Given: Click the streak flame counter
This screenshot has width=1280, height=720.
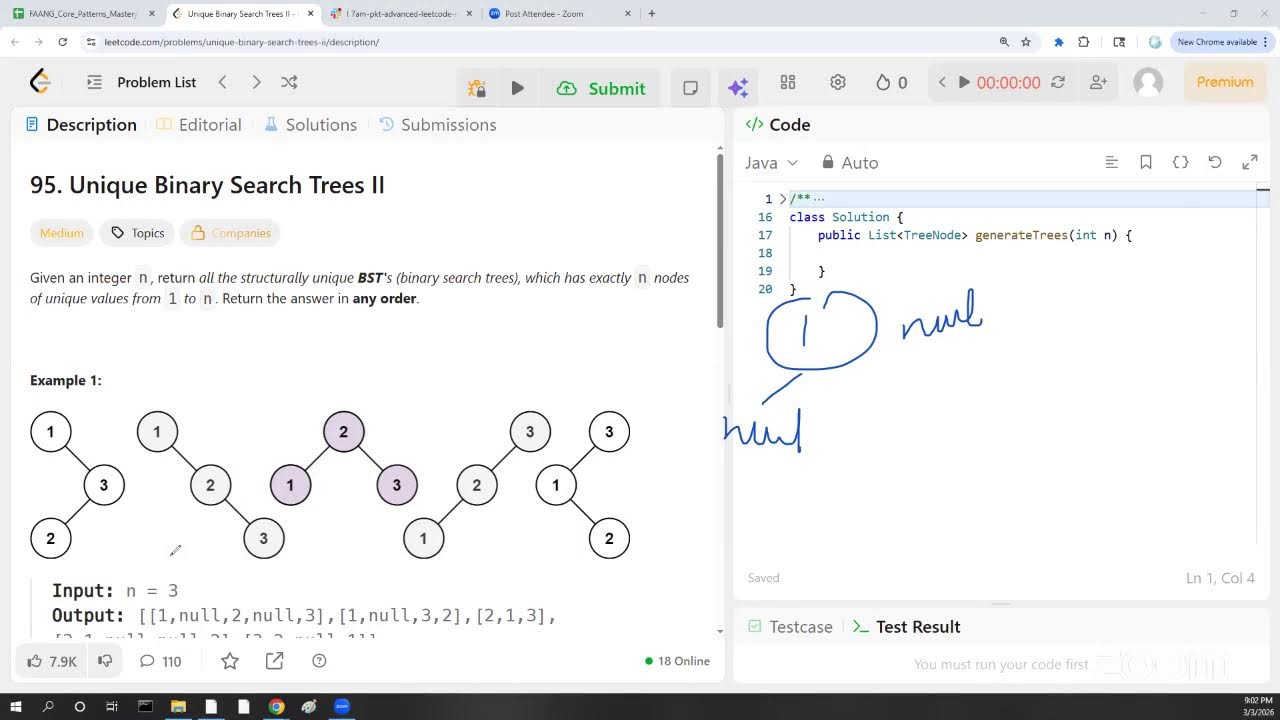Looking at the screenshot, I should [x=891, y=82].
